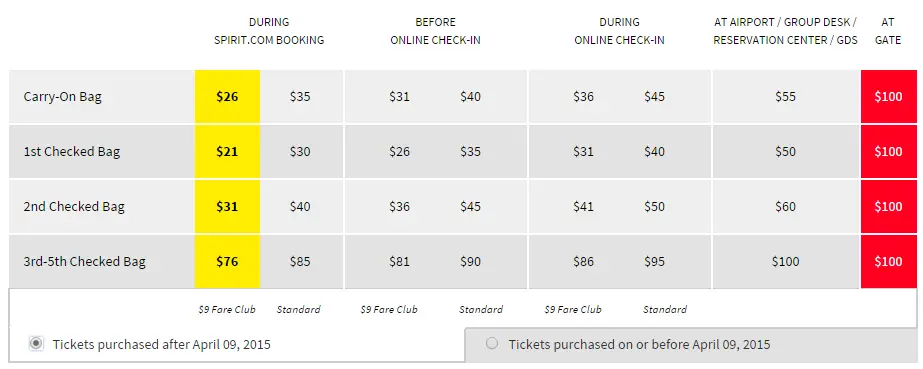Click the $60 2nd Checked Bag airport price
The image size is (923, 369).
tap(785, 207)
